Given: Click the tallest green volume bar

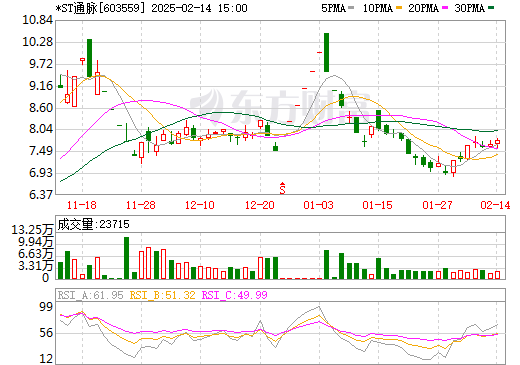Looking at the screenshot, I should (126, 258).
